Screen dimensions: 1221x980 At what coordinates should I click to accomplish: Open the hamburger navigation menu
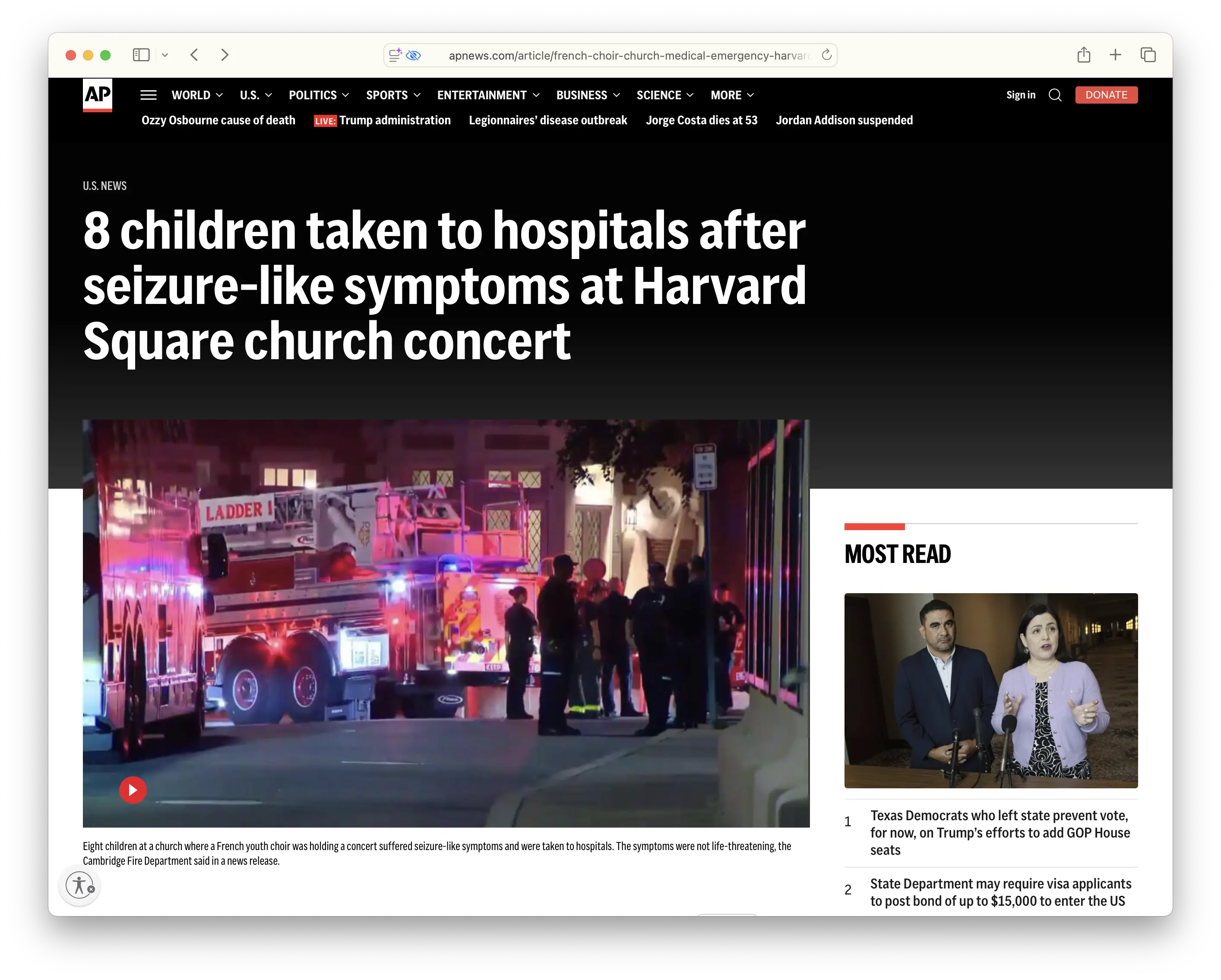(149, 95)
